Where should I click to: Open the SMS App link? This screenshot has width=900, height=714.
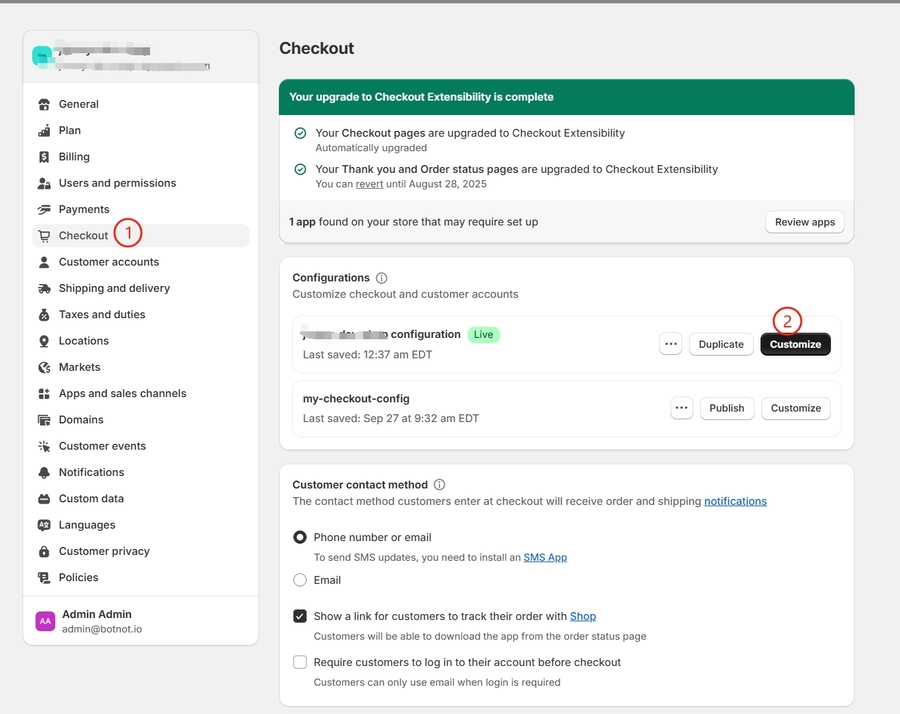point(545,558)
